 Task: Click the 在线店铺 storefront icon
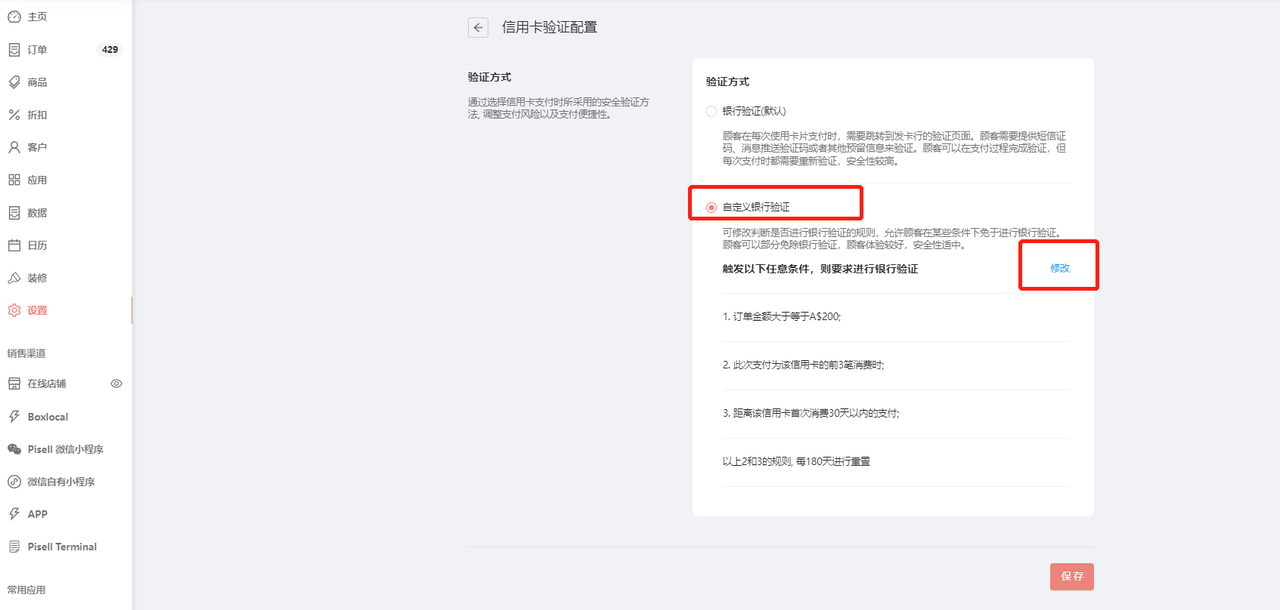(x=14, y=384)
